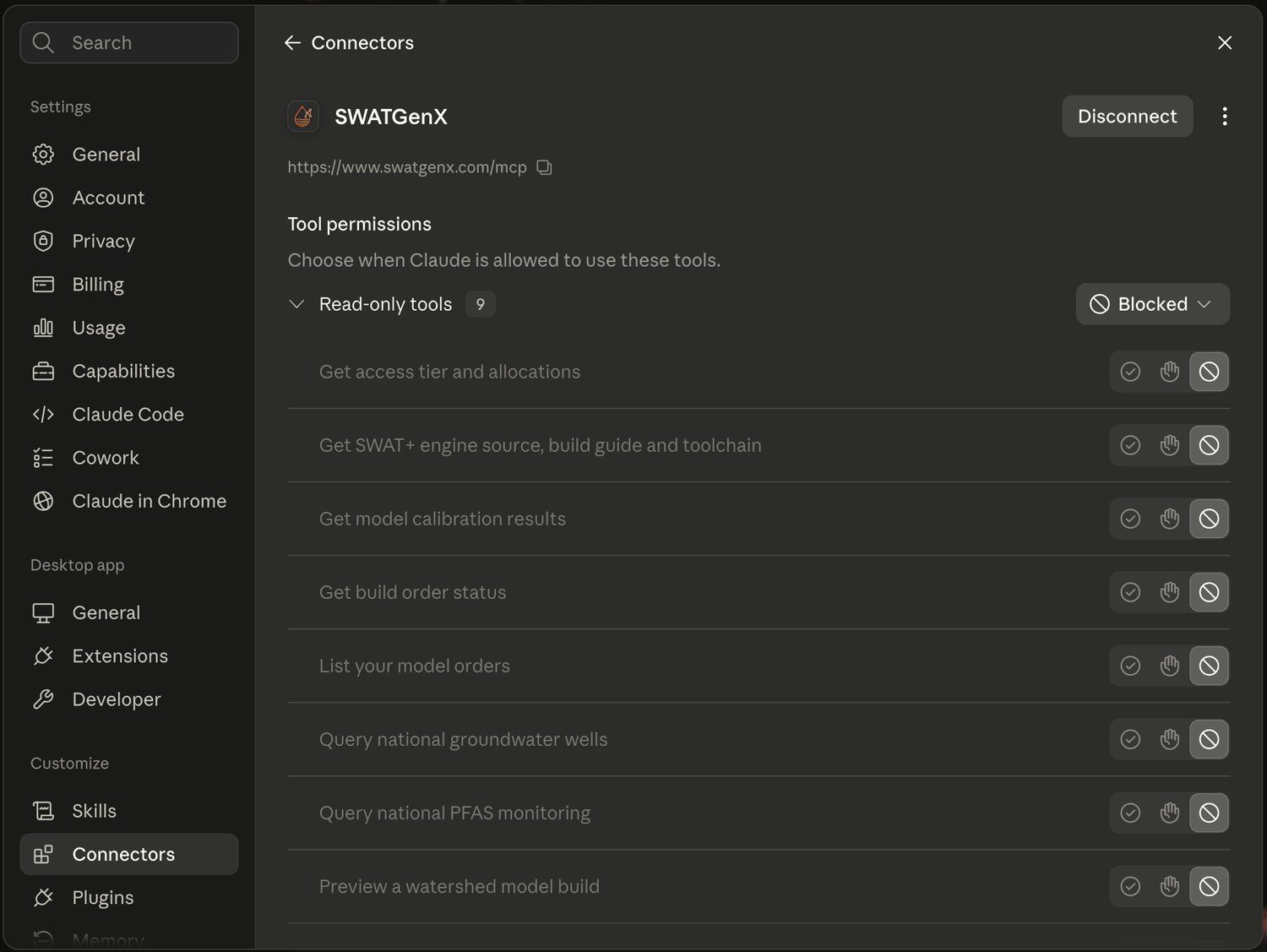
Task: Click the 'Get model calibration results' tool name
Action: pos(443,519)
